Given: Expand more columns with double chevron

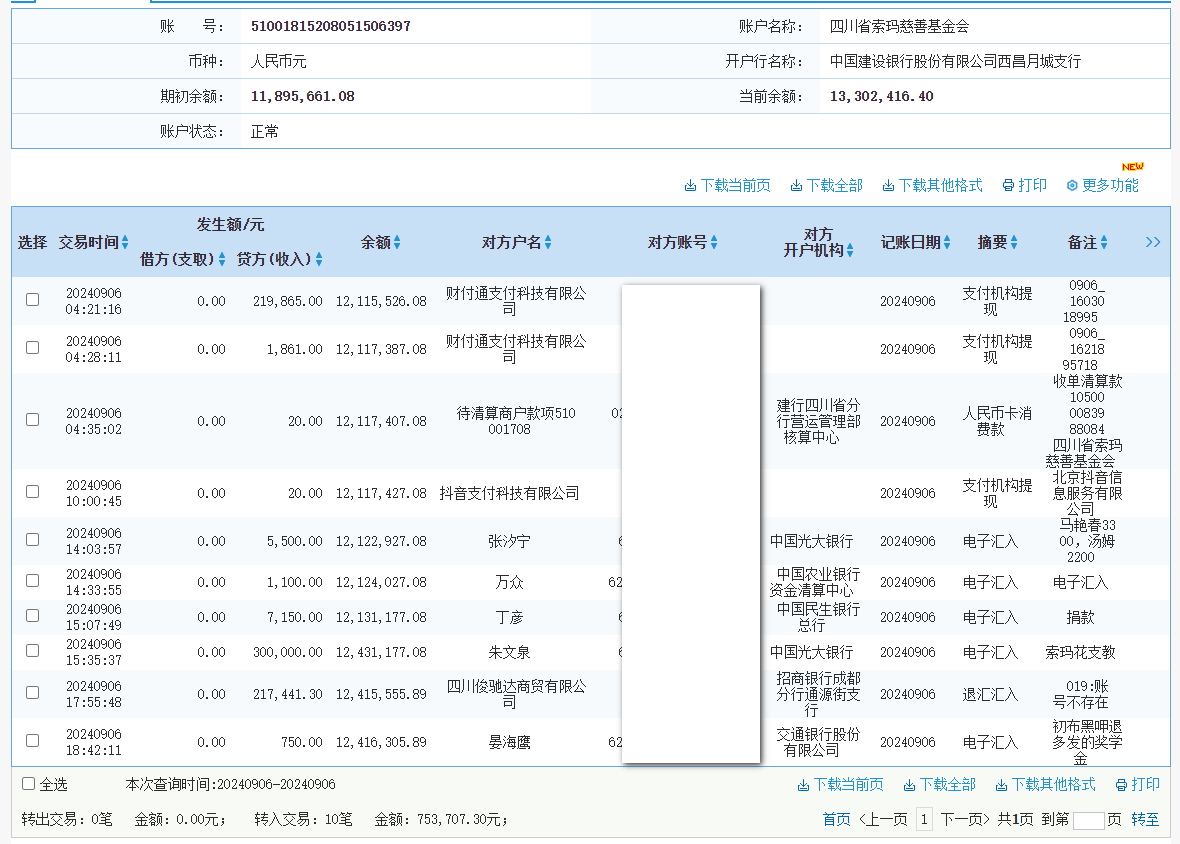Looking at the screenshot, I should (x=1153, y=242).
